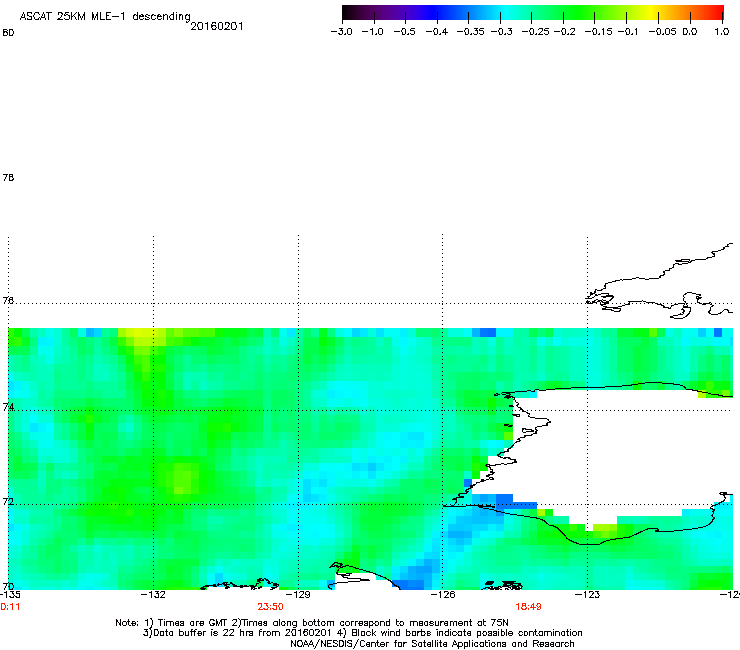Click the '-0.1' color bar label
The height and width of the screenshot is (650, 740).
627,32
